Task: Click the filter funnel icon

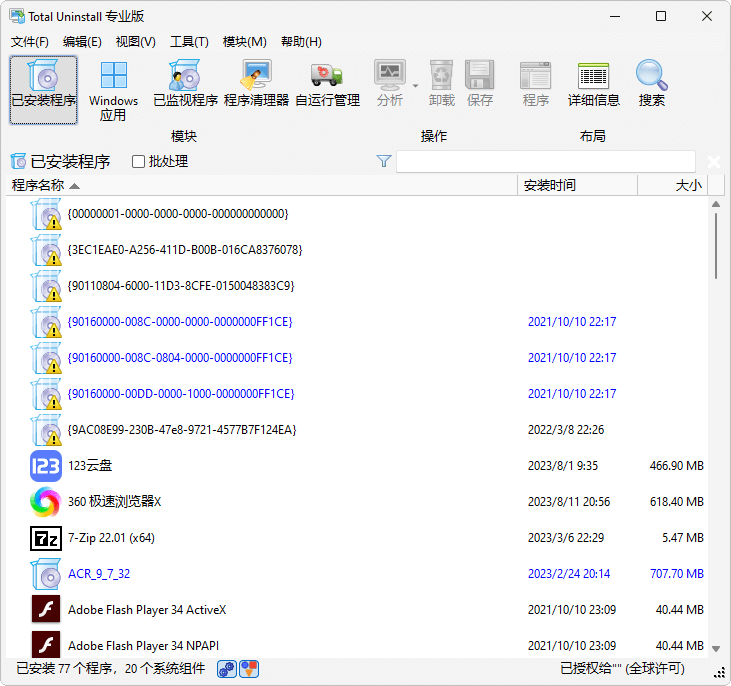Action: coord(383,161)
